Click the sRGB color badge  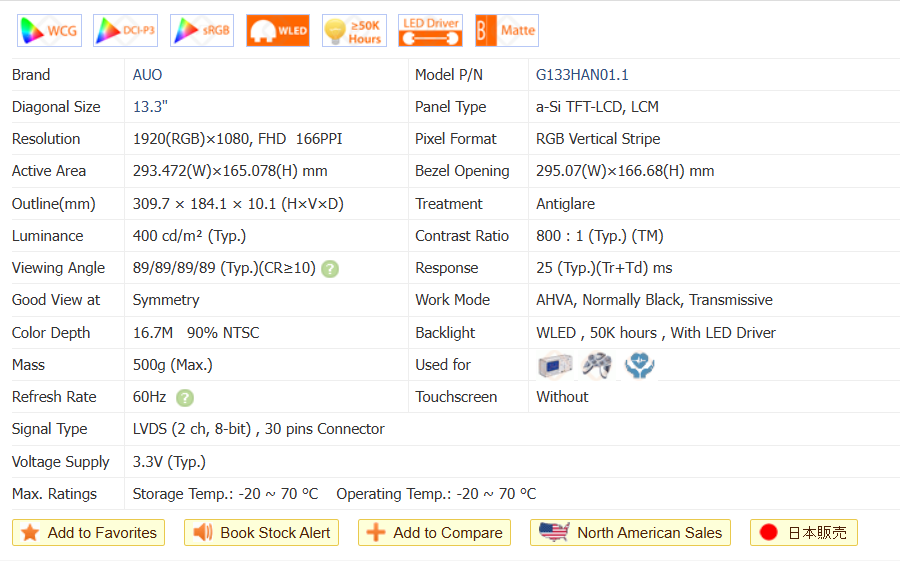click(201, 31)
